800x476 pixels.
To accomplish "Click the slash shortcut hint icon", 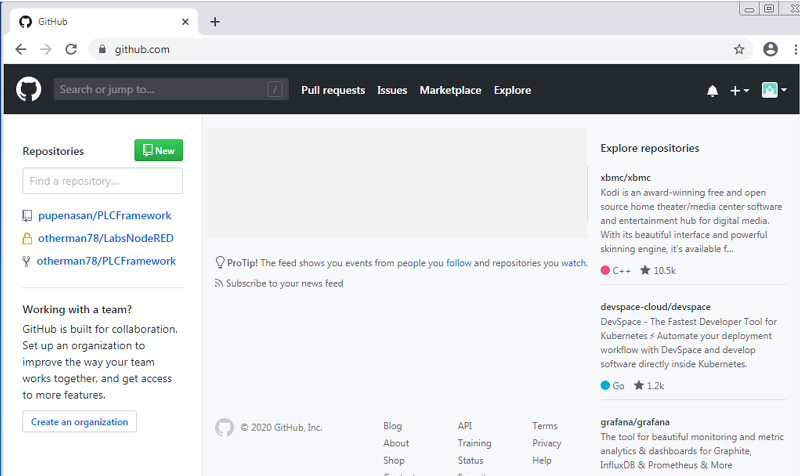I will tap(275, 89).
